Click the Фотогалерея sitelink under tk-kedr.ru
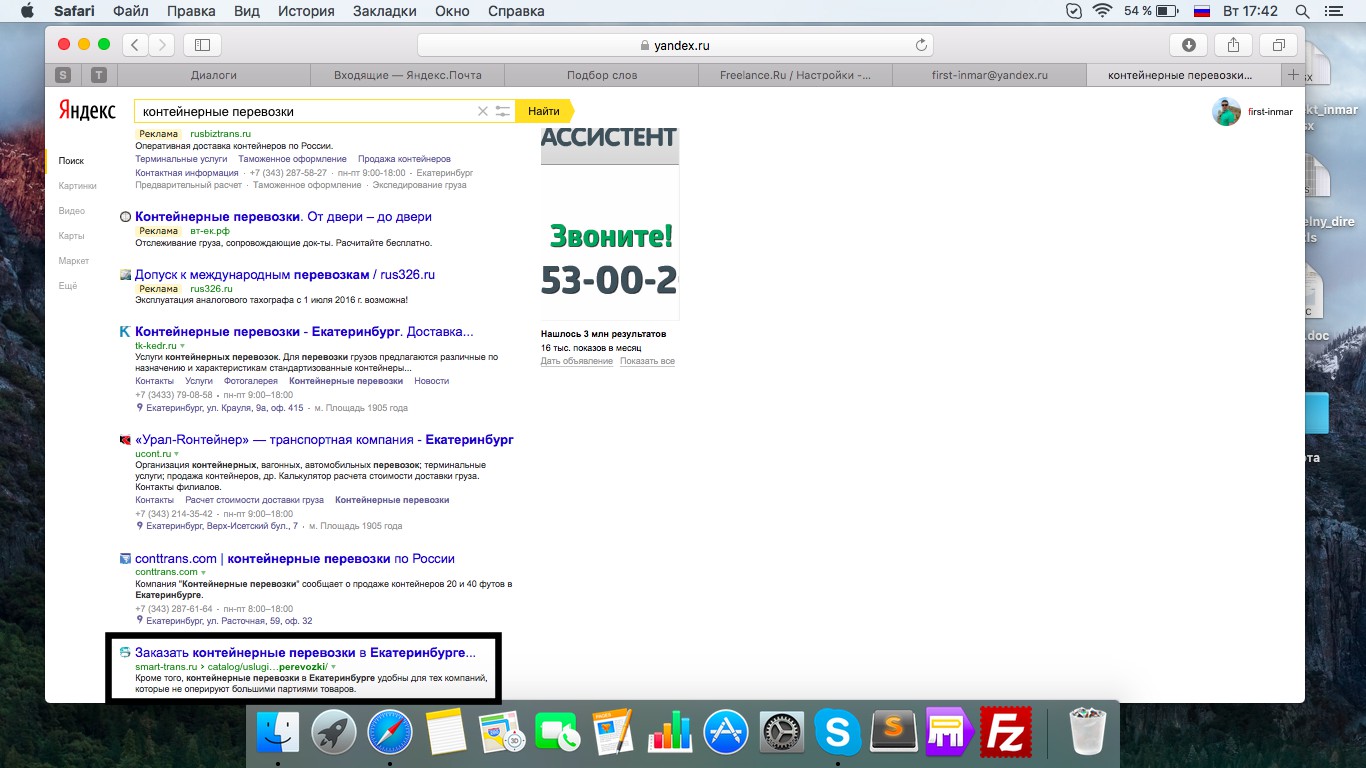 coord(251,381)
